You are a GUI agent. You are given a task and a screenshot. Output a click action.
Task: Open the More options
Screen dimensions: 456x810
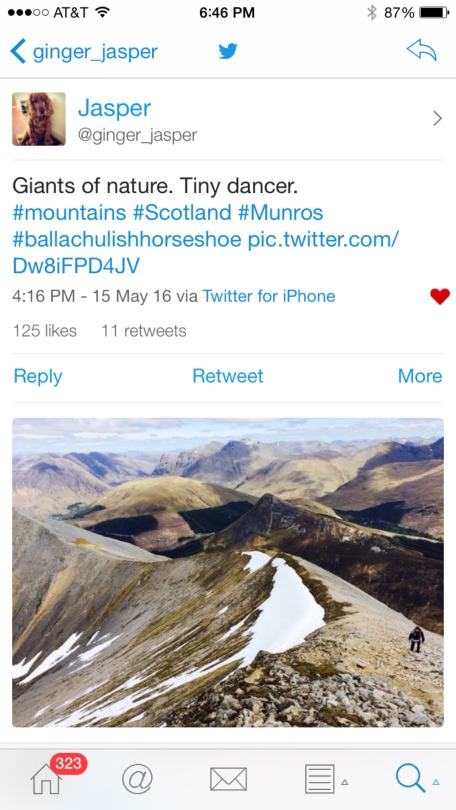(x=420, y=376)
